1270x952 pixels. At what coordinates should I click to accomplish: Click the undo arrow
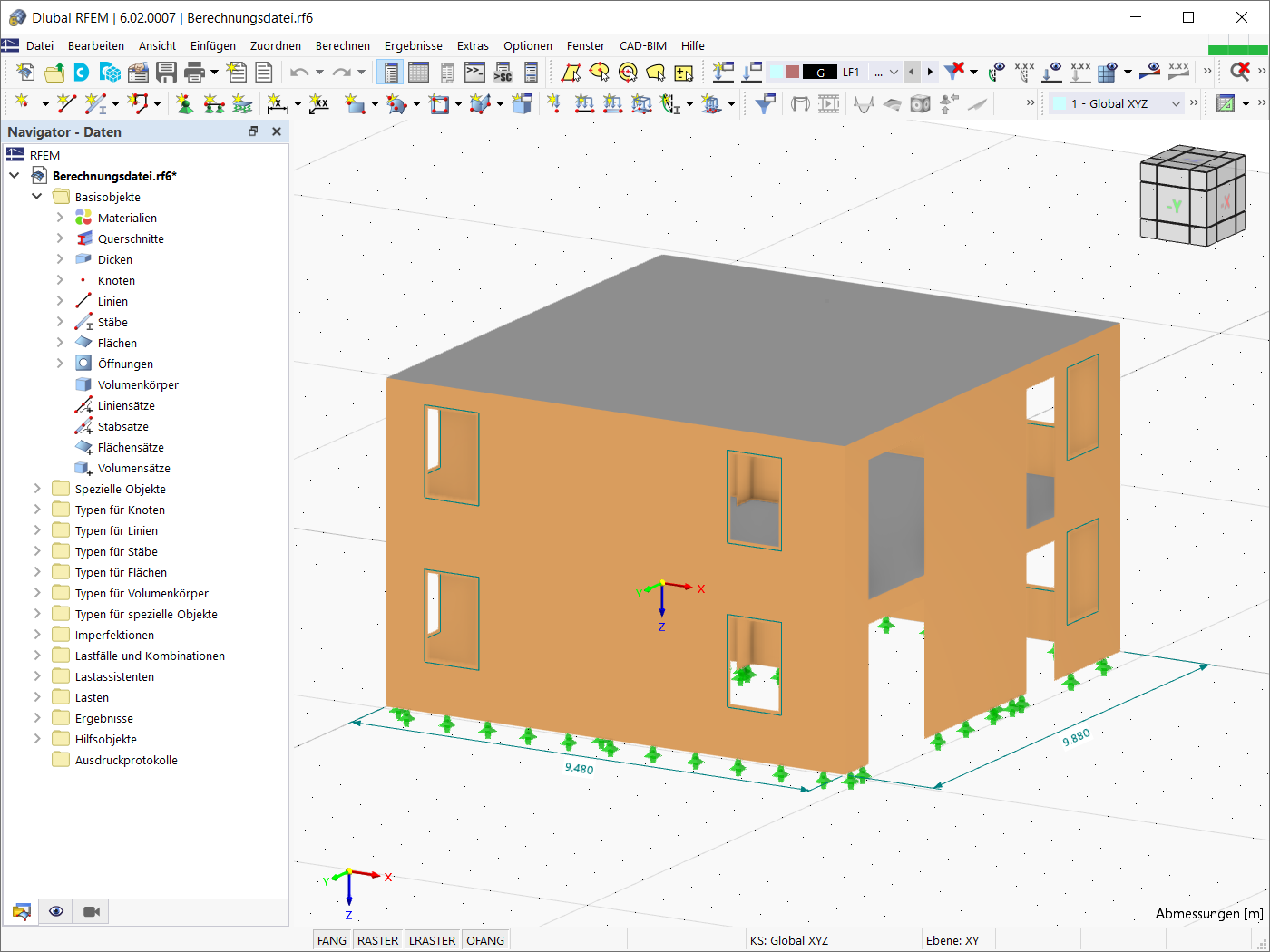(x=299, y=72)
